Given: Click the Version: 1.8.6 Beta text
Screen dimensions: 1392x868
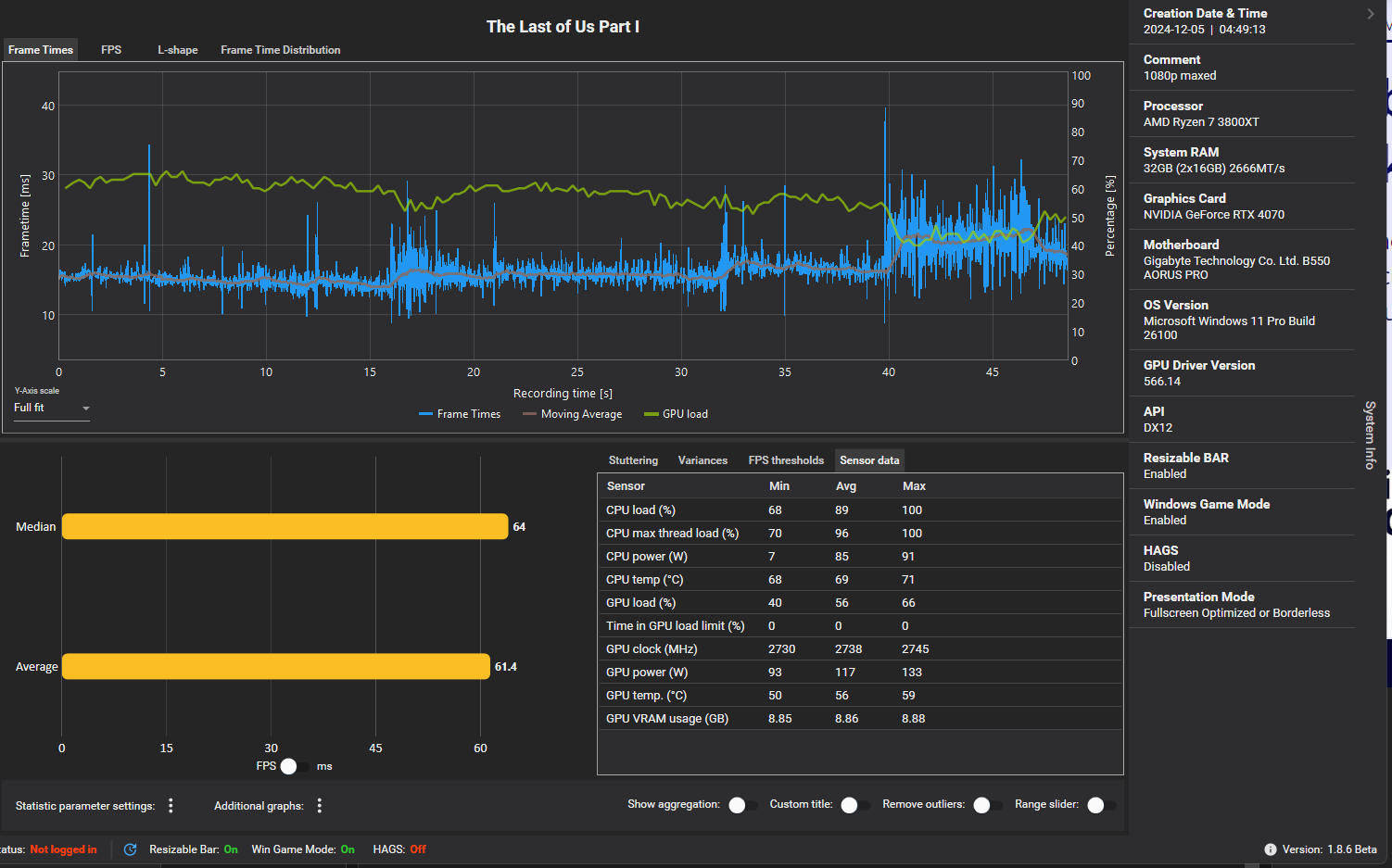Looking at the screenshot, I should 1330,849.
